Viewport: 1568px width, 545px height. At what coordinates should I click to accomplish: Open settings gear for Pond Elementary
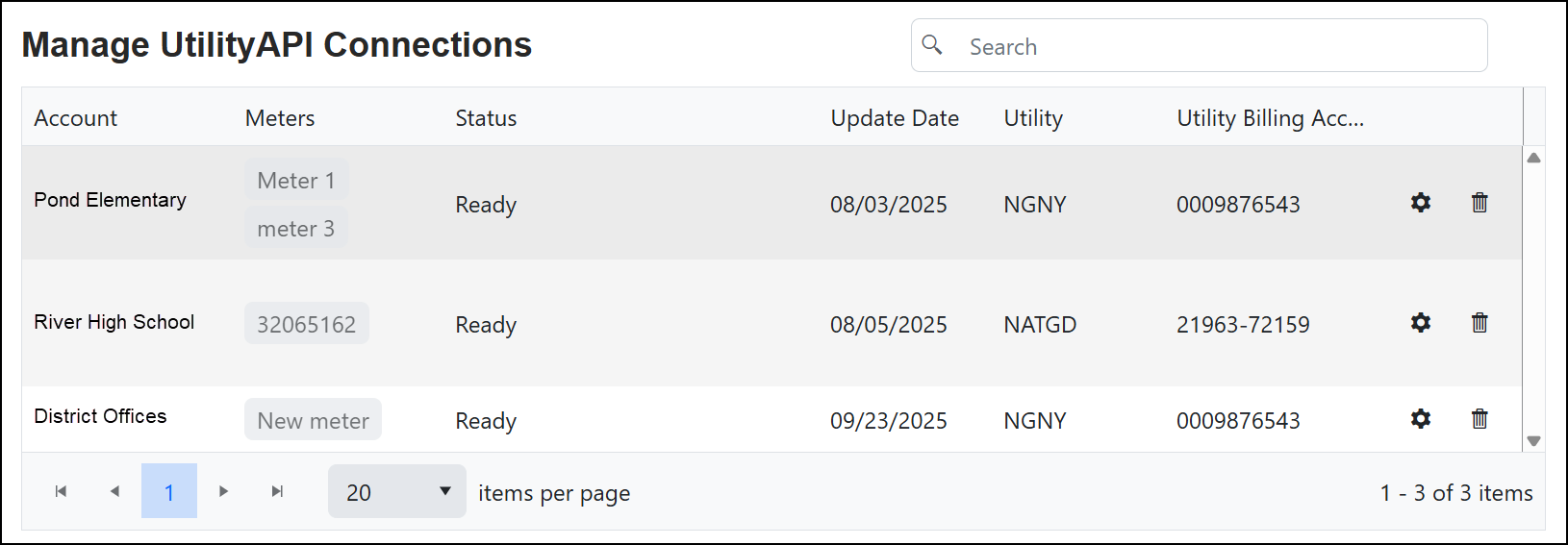point(1420,203)
